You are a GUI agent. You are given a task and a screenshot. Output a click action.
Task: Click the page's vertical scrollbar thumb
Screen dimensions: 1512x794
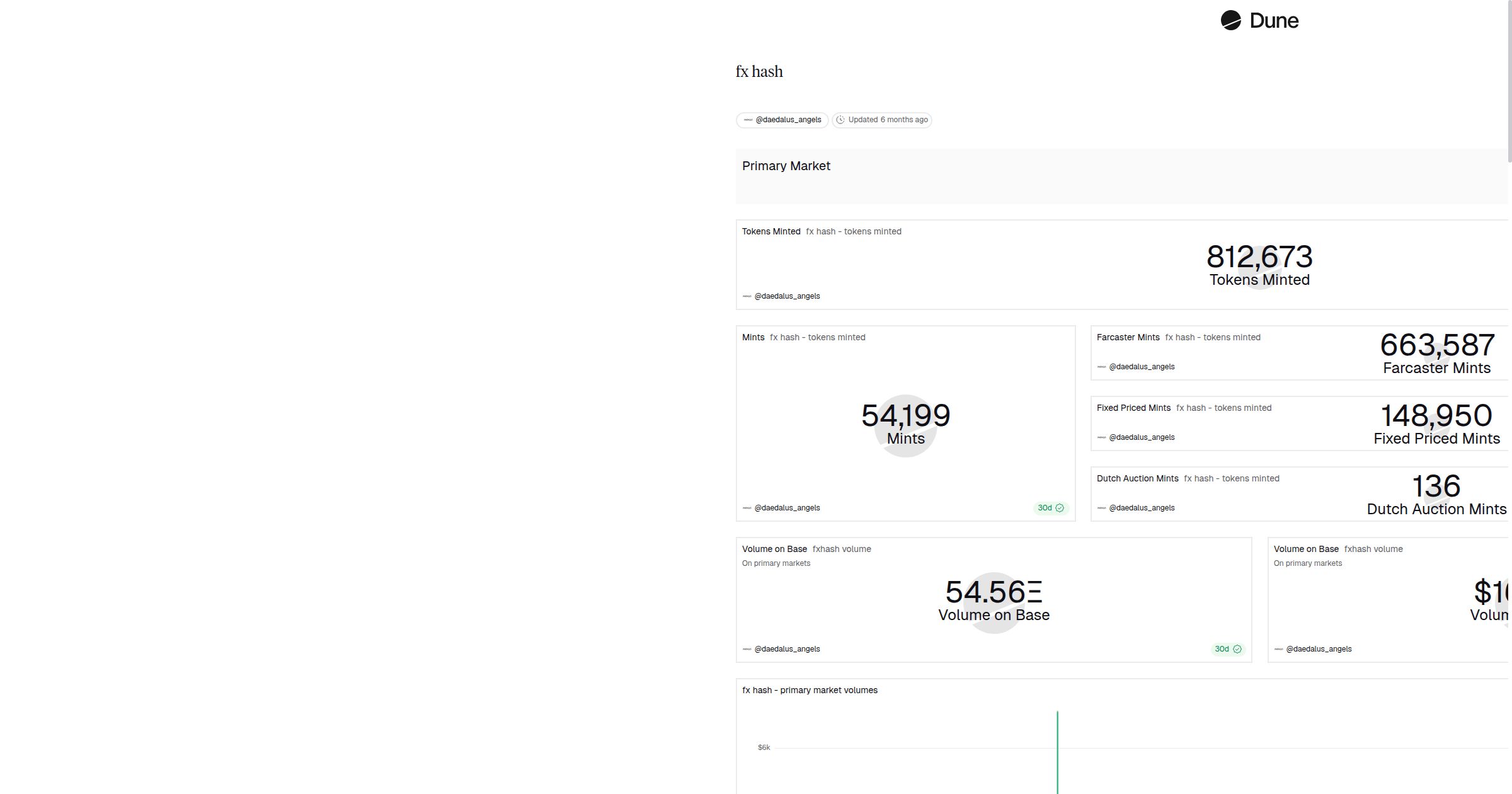(x=1509, y=81)
